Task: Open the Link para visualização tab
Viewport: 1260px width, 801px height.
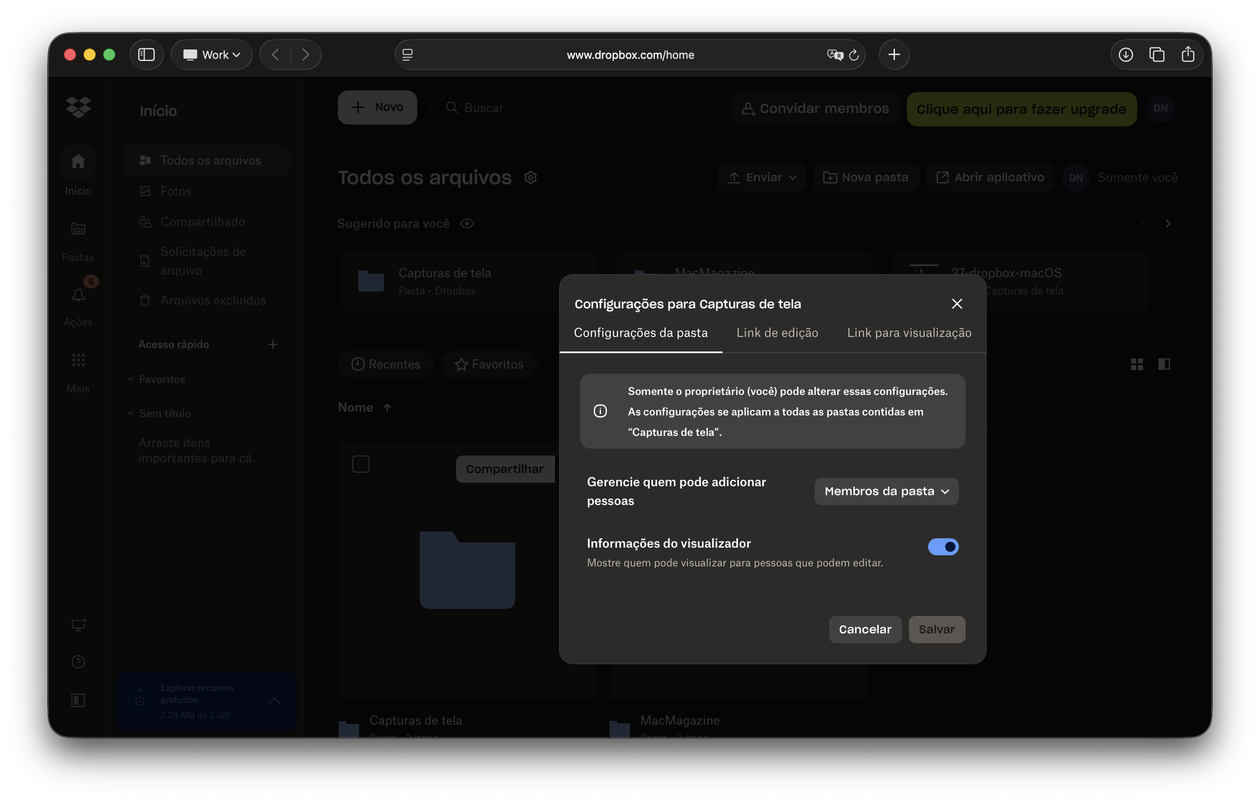Action: tap(908, 332)
